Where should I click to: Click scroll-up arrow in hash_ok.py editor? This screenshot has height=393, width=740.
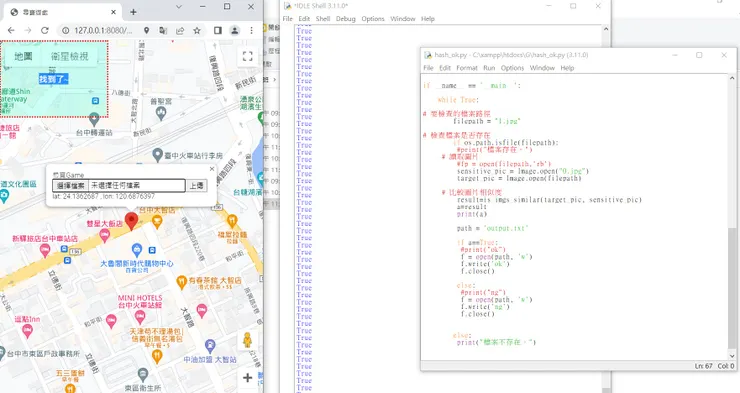[732, 78]
